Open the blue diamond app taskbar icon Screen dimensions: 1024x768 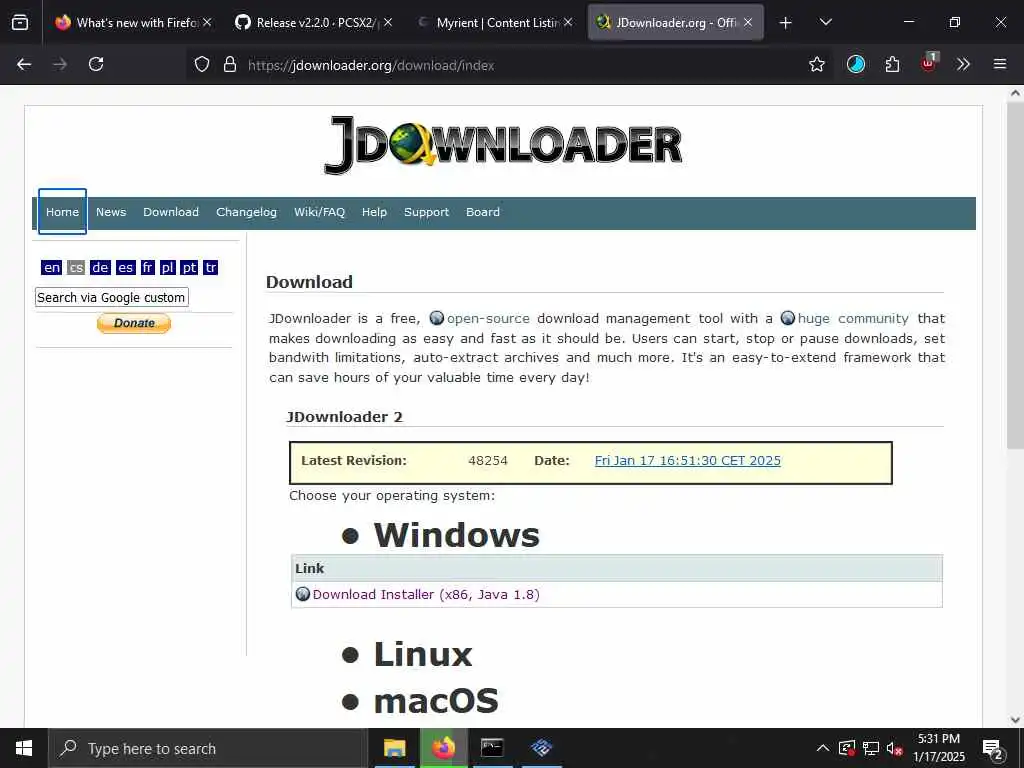tap(541, 748)
